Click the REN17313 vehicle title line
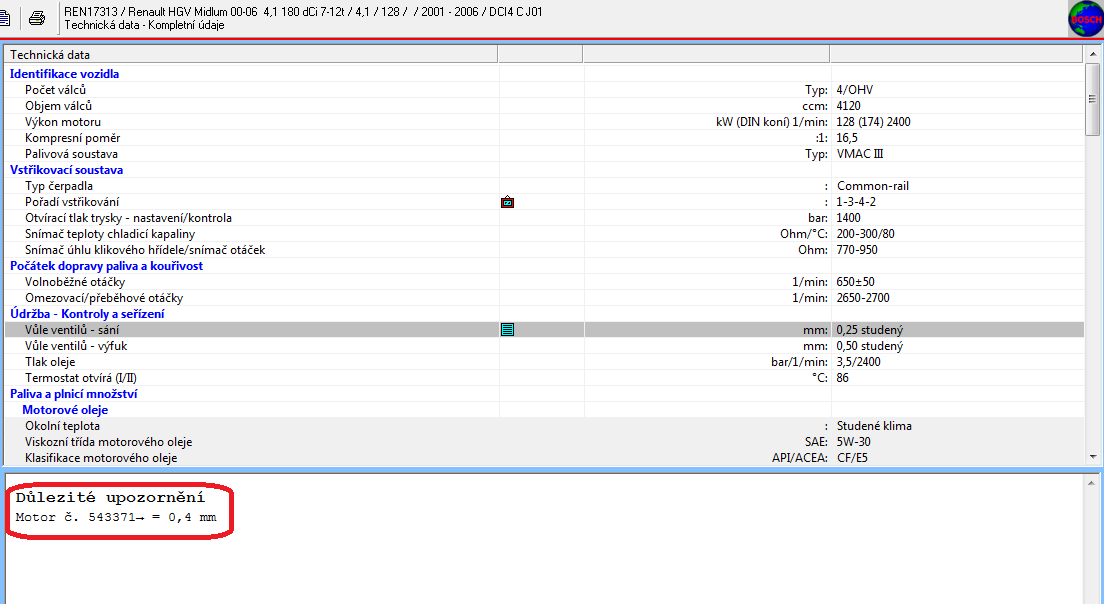Image resolution: width=1104 pixels, height=604 pixels. click(303, 12)
